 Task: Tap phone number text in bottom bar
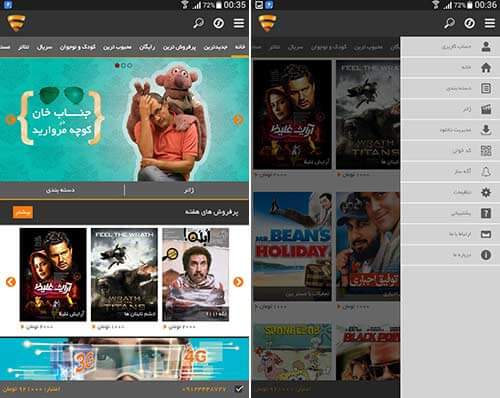(x=204, y=389)
